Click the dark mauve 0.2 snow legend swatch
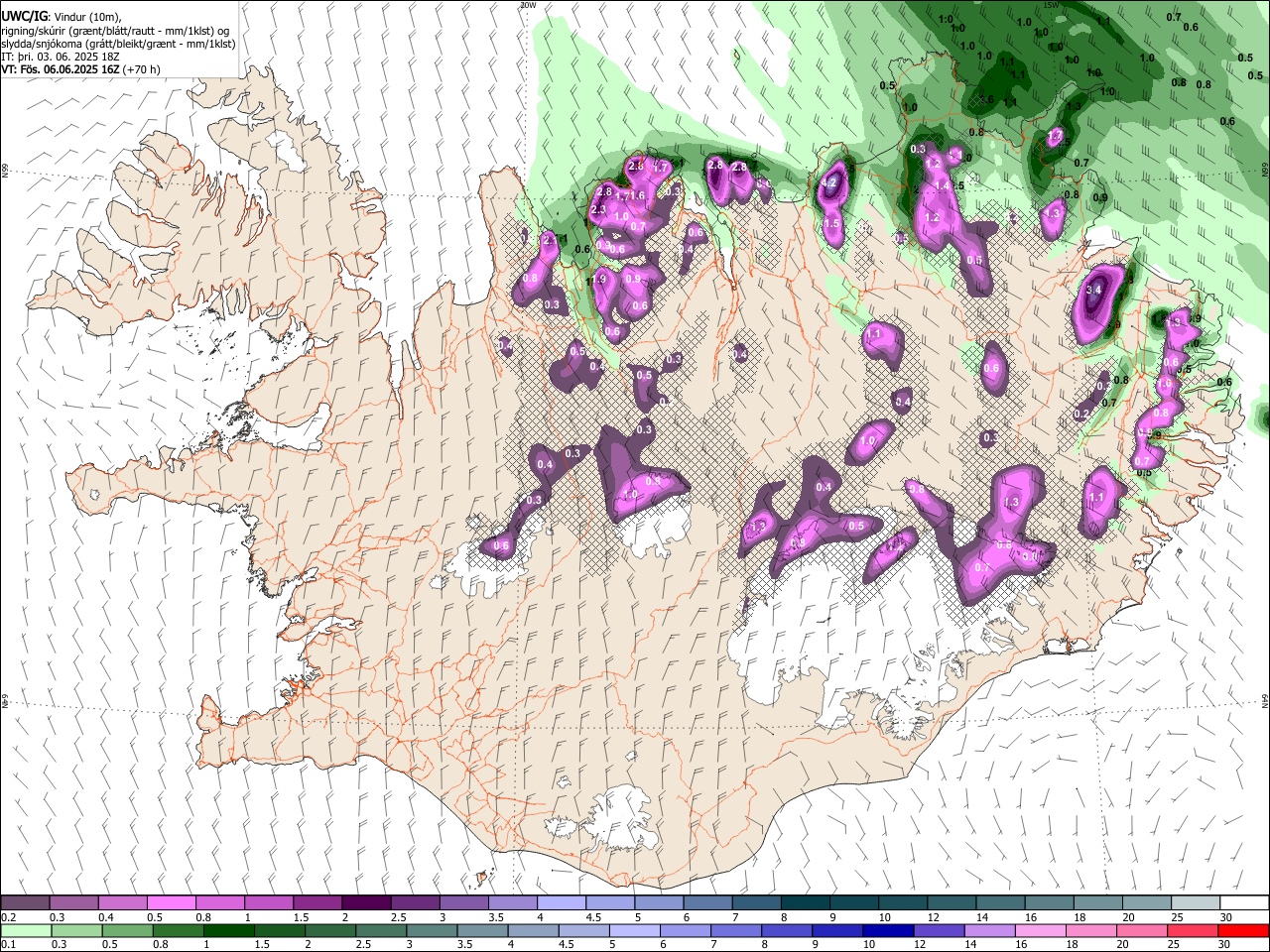 coord(26,903)
